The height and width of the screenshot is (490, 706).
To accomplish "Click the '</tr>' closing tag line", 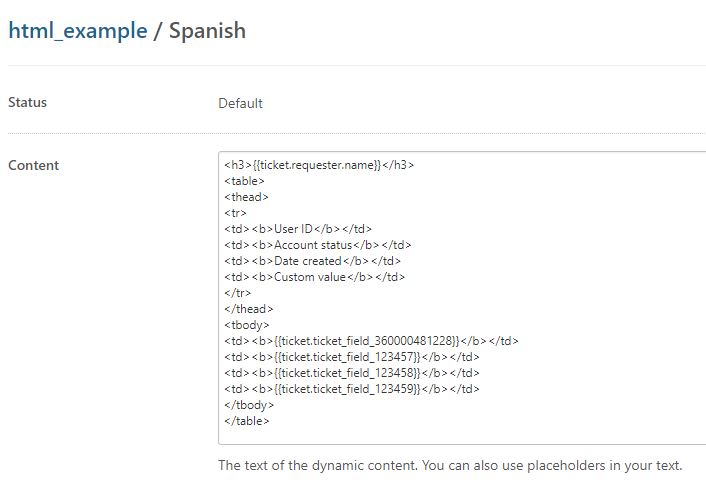I will [237, 293].
